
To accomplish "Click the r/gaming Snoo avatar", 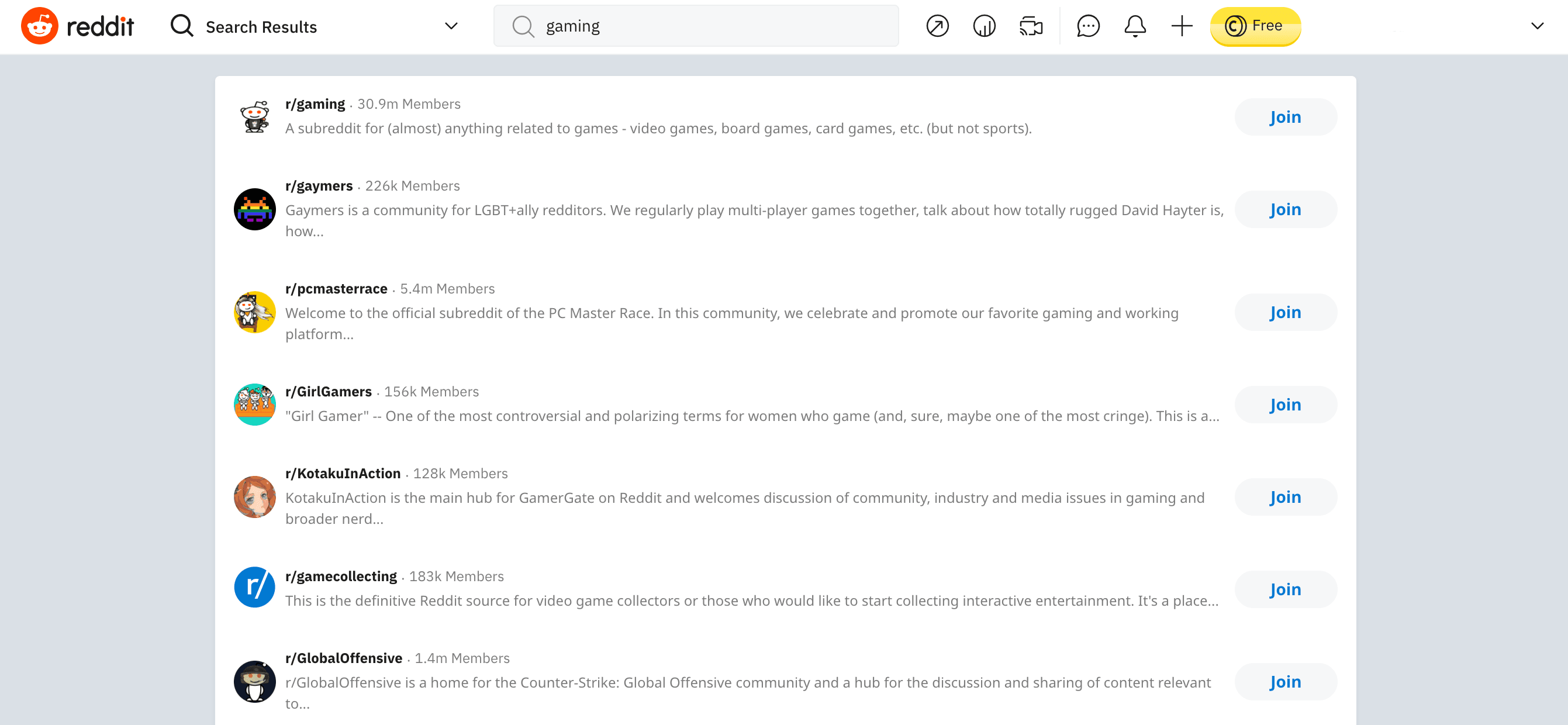I will [x=254, y=117].
